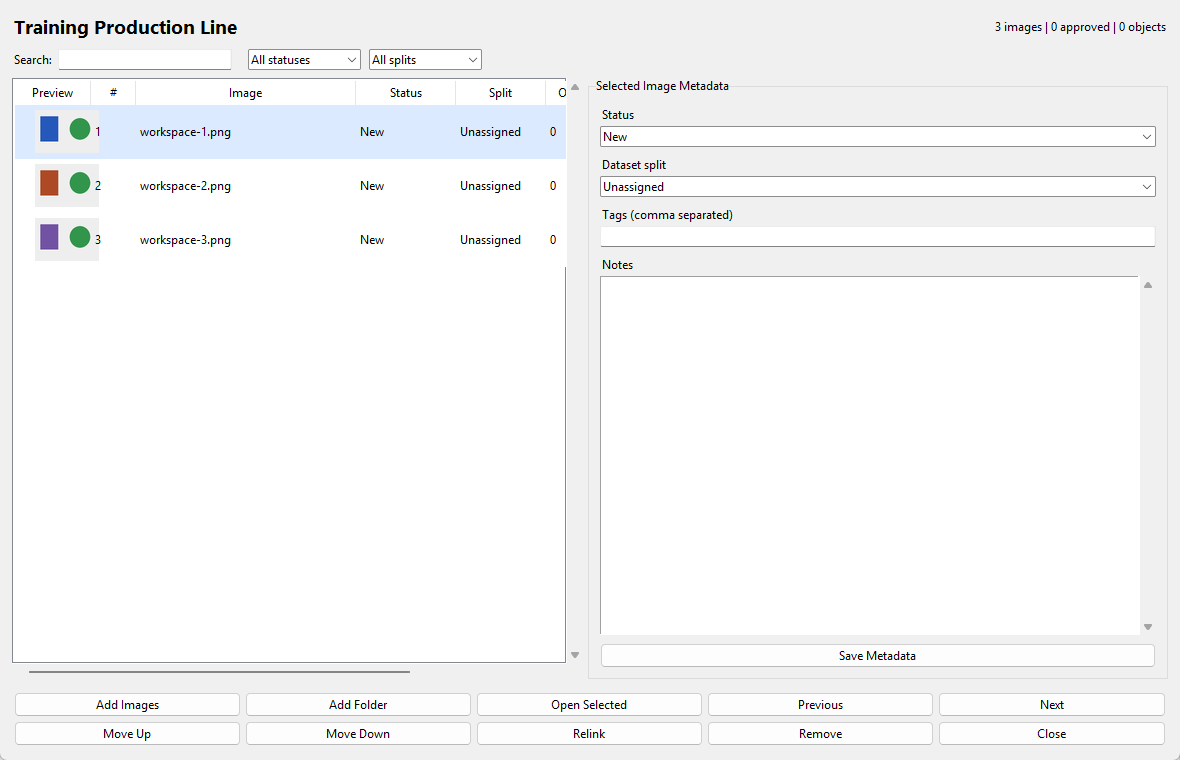Select the workspace-1.png preview thumbnail
This screenshot has height=760, width=1180.
(x=66, y=132)
